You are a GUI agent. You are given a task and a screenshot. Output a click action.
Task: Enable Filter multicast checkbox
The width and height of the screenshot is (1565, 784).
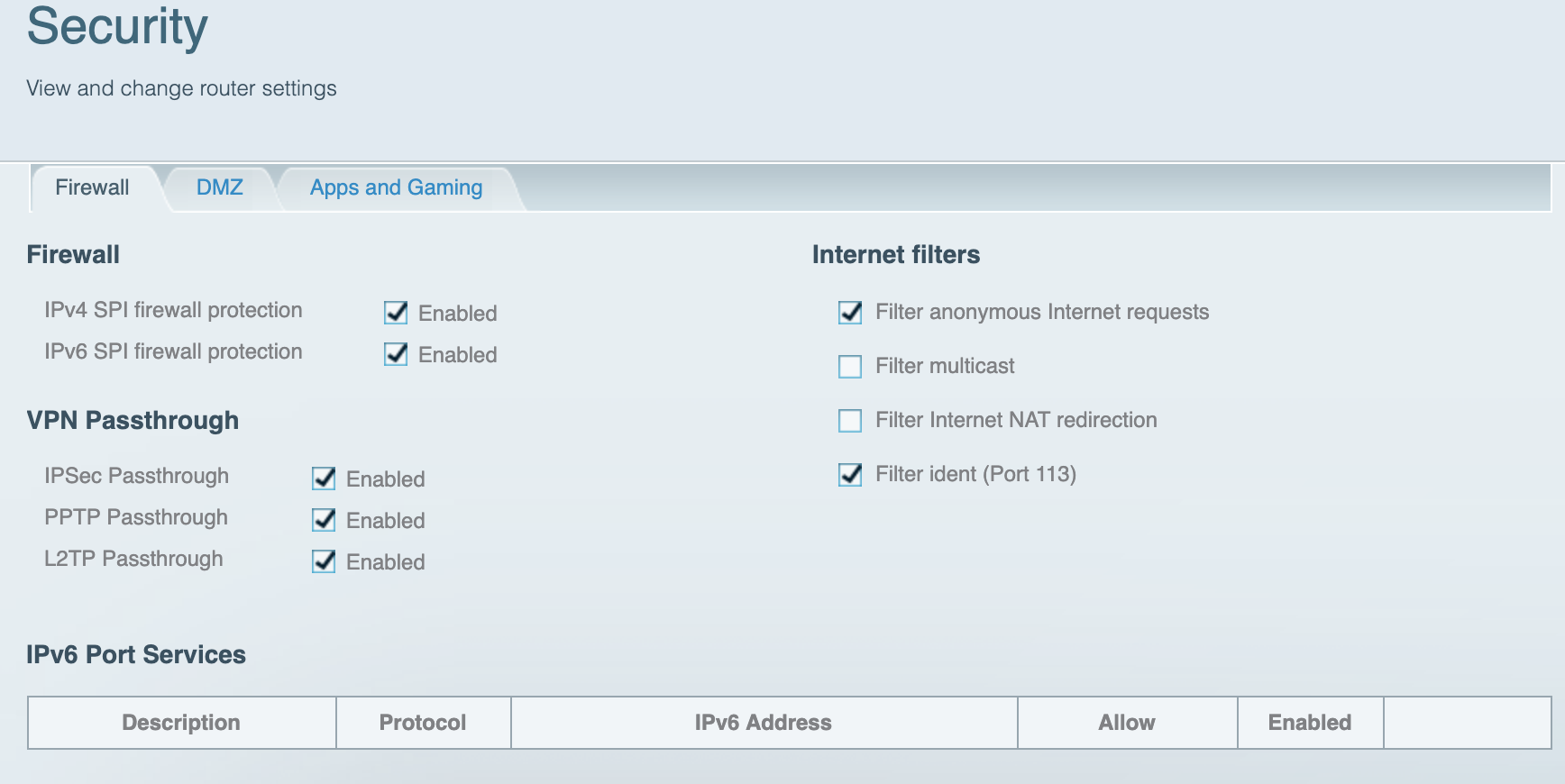(850, 366)
